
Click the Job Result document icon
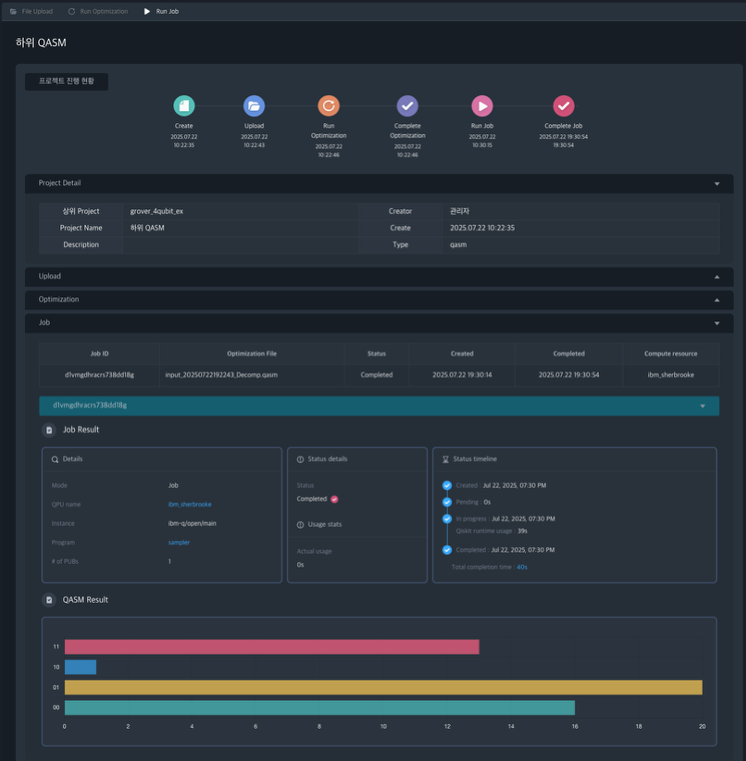(x=49, y=430)
